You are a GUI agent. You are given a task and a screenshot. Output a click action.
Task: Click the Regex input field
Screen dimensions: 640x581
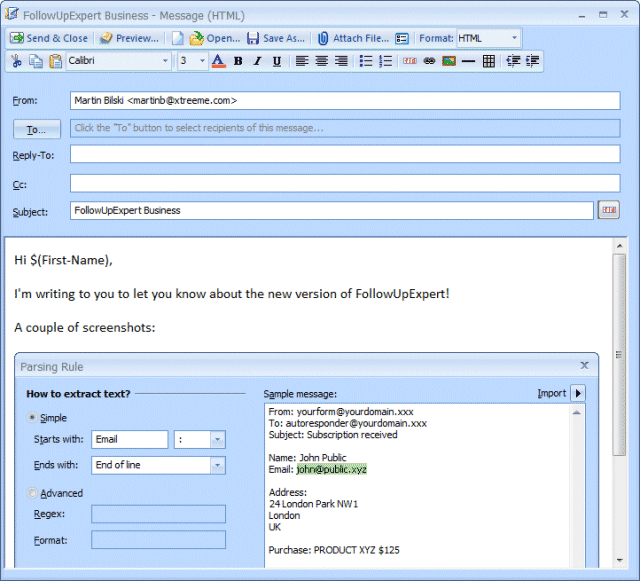point(158,514)
